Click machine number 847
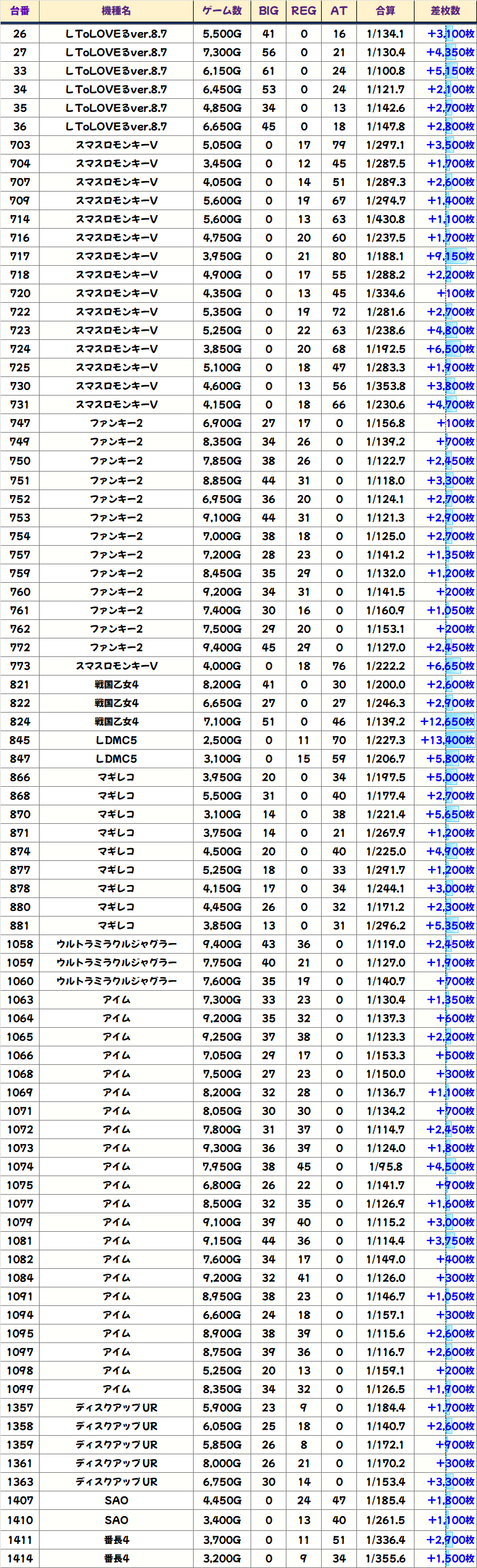The height and width of the screenshot is (1568, 477). coord(20,759)
